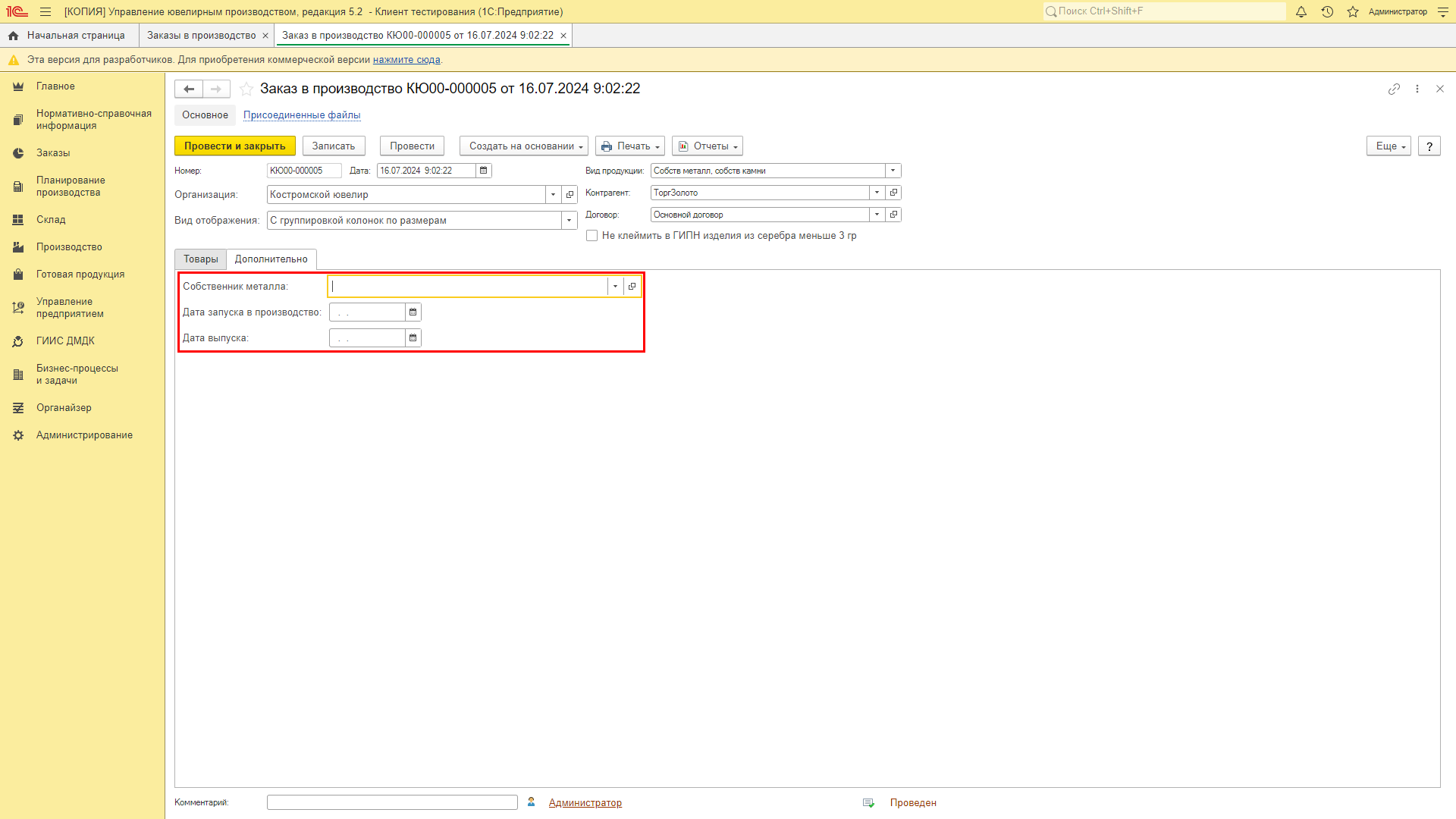The width and height of the screenshot is (1456, 819).
Task: Toggle checkbox Не клеймить в ГИПН
Action: pyautogui.click(x=591, y=236)
